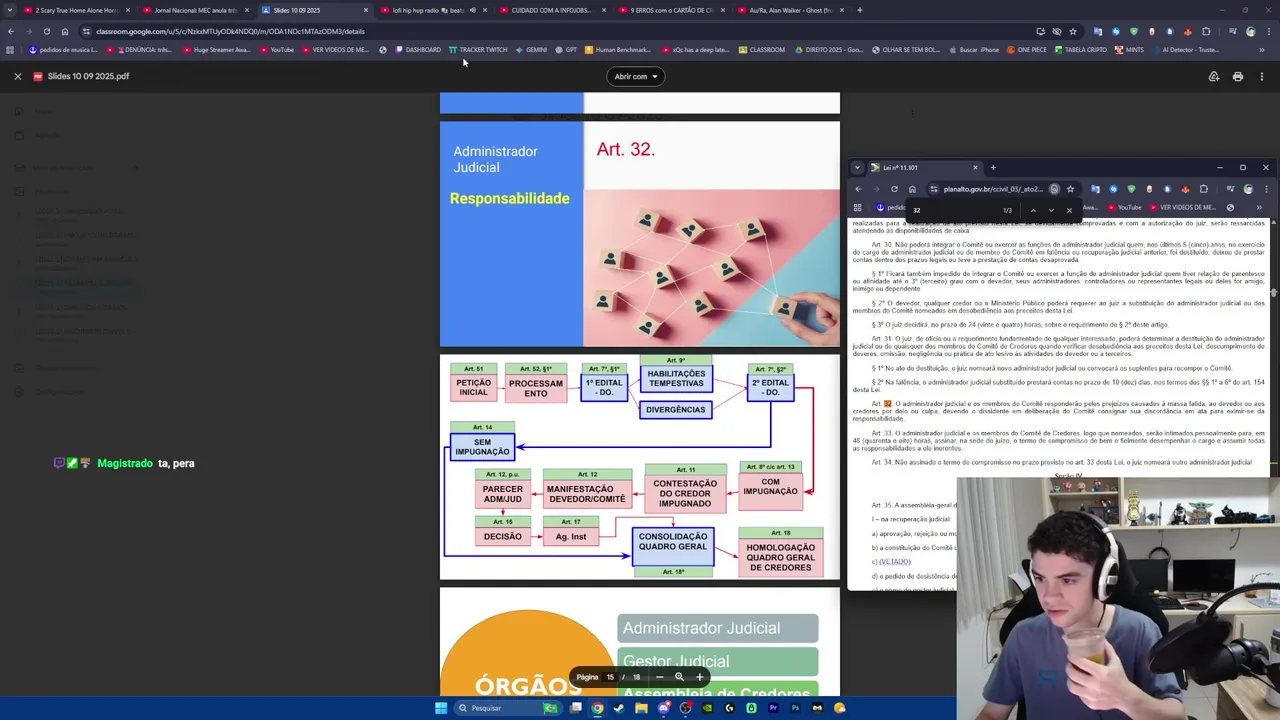This screenshot has width=1280, height=720.
Task: Close the PDF preview with the X icon
Action: coord(17,76)
